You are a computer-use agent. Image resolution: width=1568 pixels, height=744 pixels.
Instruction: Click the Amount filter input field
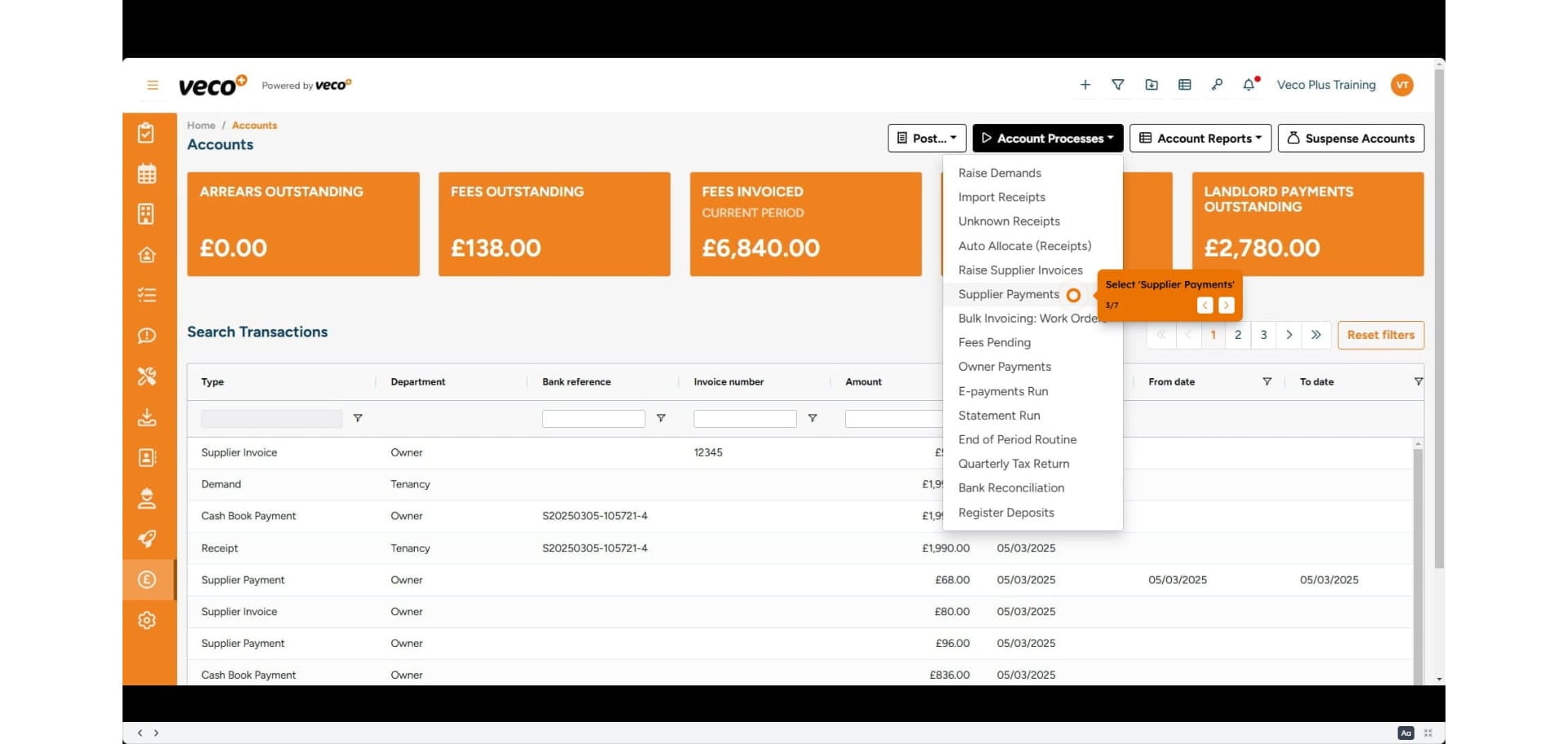(x=894, y=418)
